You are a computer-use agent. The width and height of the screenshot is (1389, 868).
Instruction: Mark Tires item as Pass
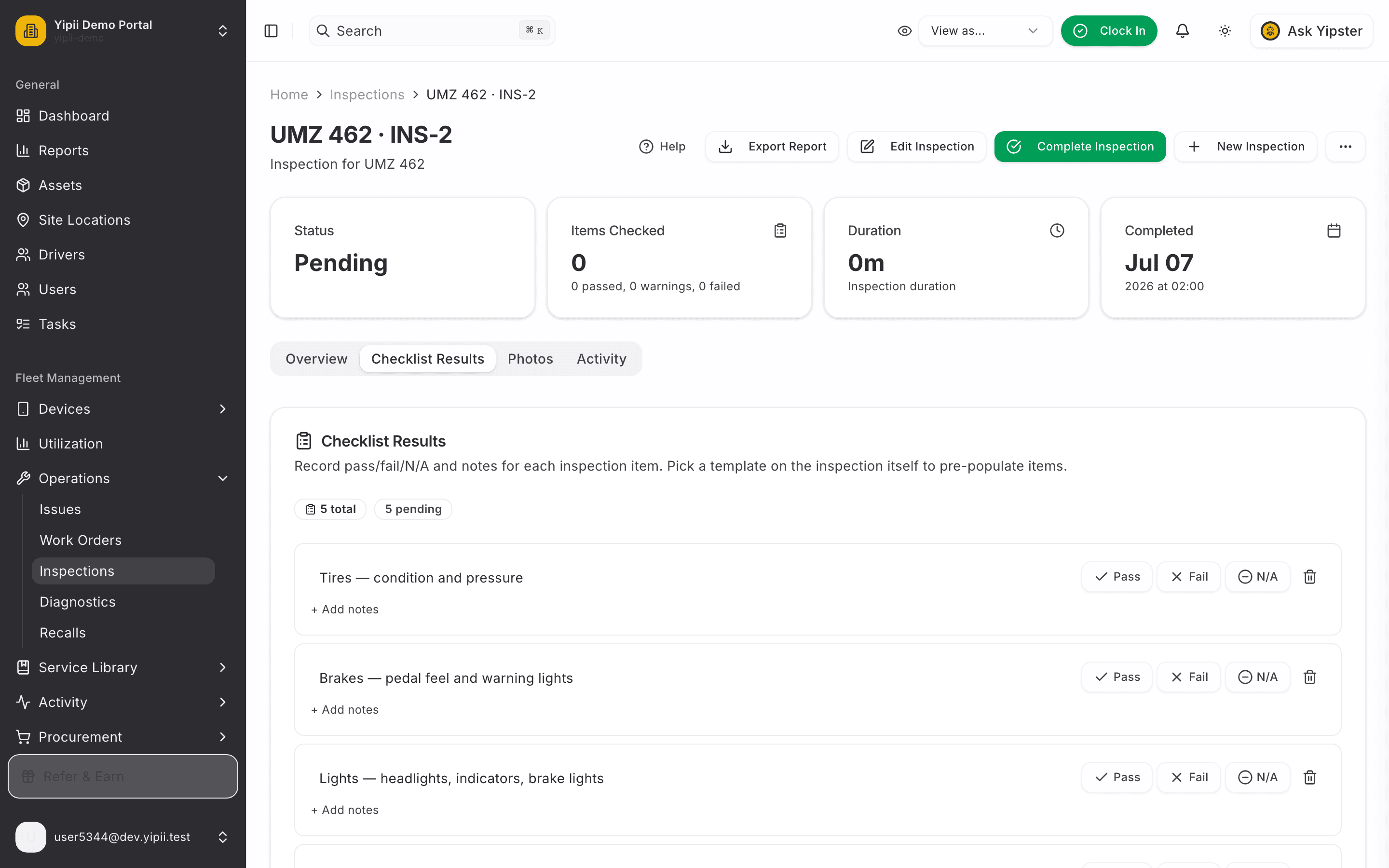pyautogui.click(x=1117, y=577)
